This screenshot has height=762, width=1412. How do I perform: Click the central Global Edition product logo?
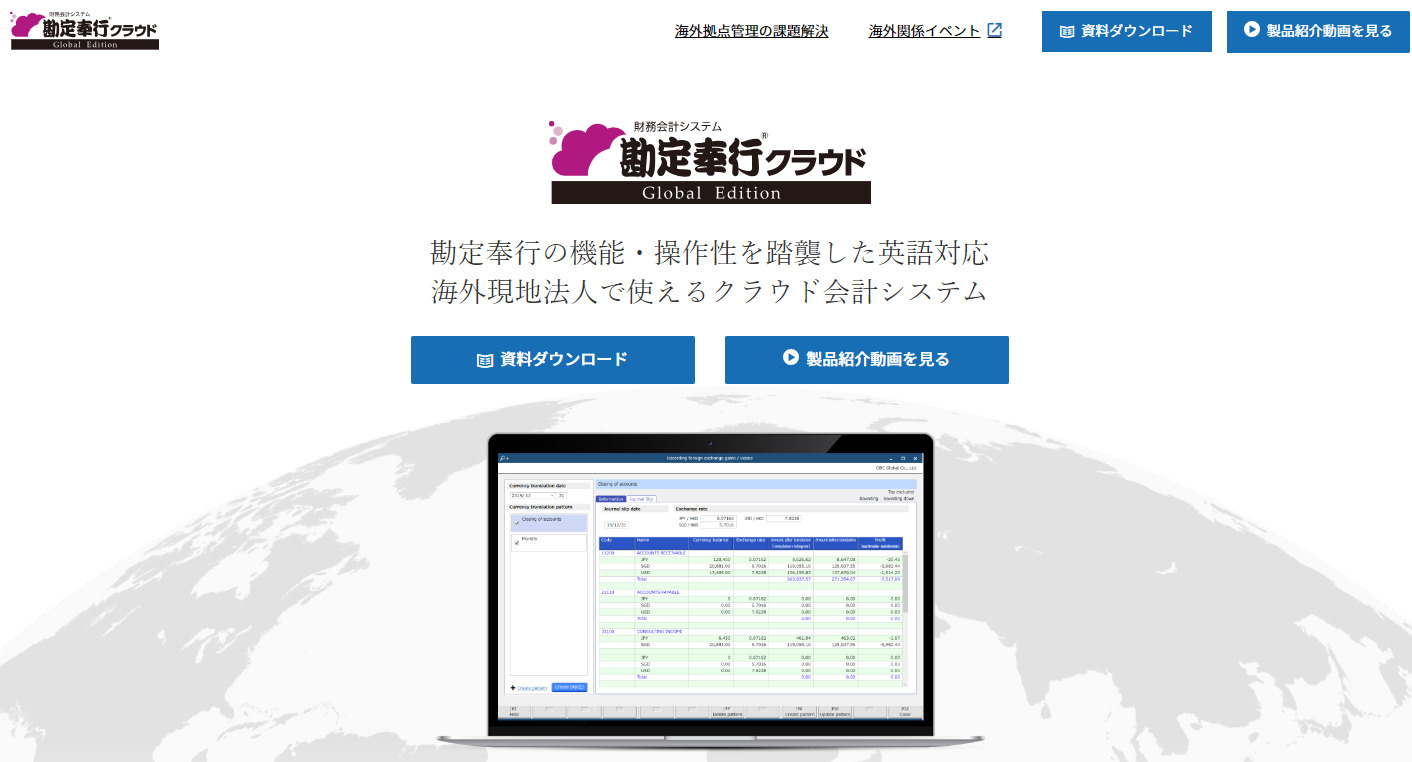tap(710, 162)
